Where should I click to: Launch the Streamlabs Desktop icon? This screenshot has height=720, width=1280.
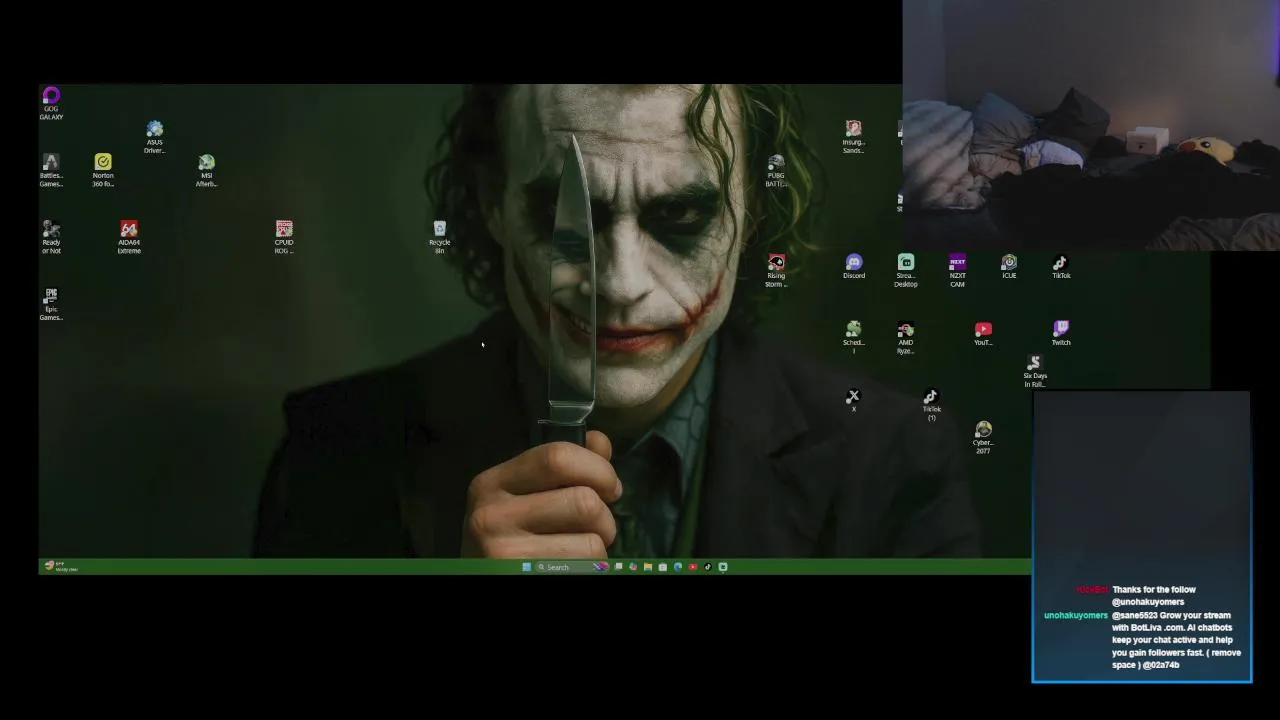point(905,271)
